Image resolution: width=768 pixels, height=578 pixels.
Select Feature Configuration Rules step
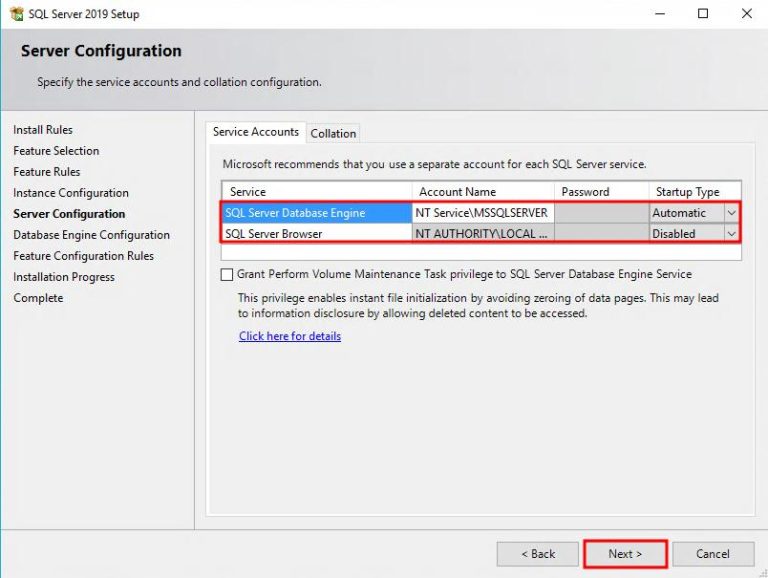[83, 256]
